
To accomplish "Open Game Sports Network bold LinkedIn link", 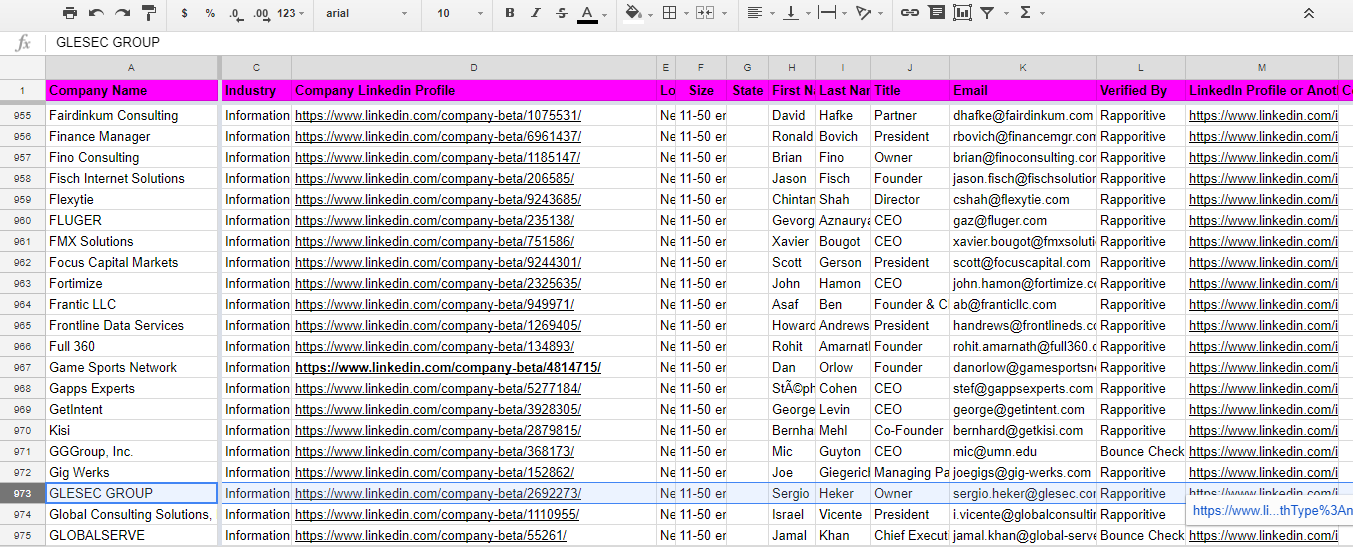I will point(447,367).
